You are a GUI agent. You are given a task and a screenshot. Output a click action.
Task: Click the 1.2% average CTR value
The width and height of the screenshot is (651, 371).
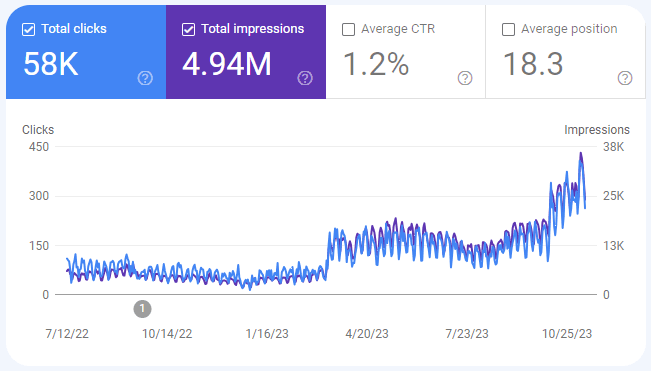click(x=376, y=64)
